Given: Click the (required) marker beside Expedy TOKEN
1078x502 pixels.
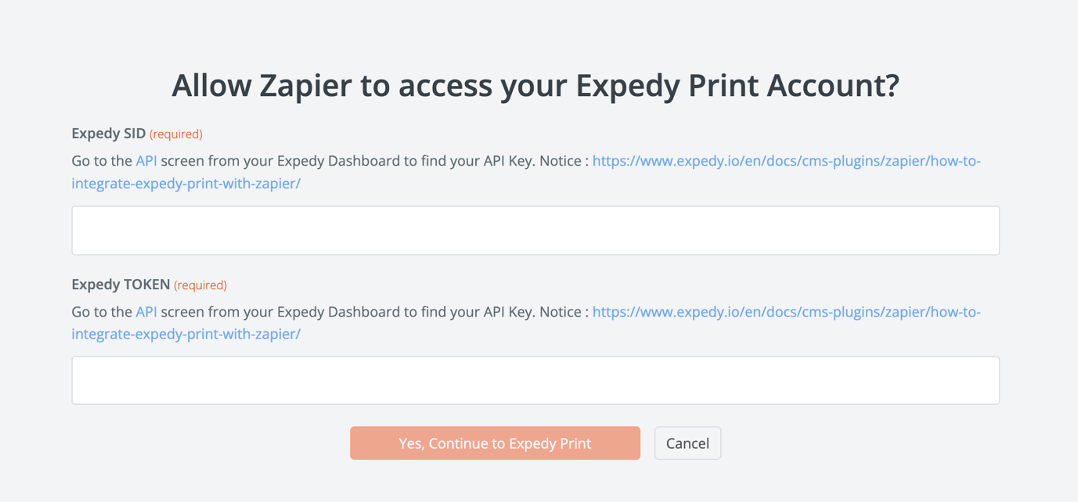Looking at the screenshot, I should pyautogui.click(x=200, y=285).
